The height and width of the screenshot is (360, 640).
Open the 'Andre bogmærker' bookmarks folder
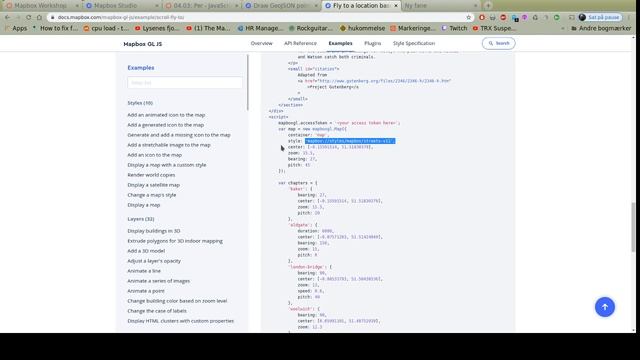(600, 28)
